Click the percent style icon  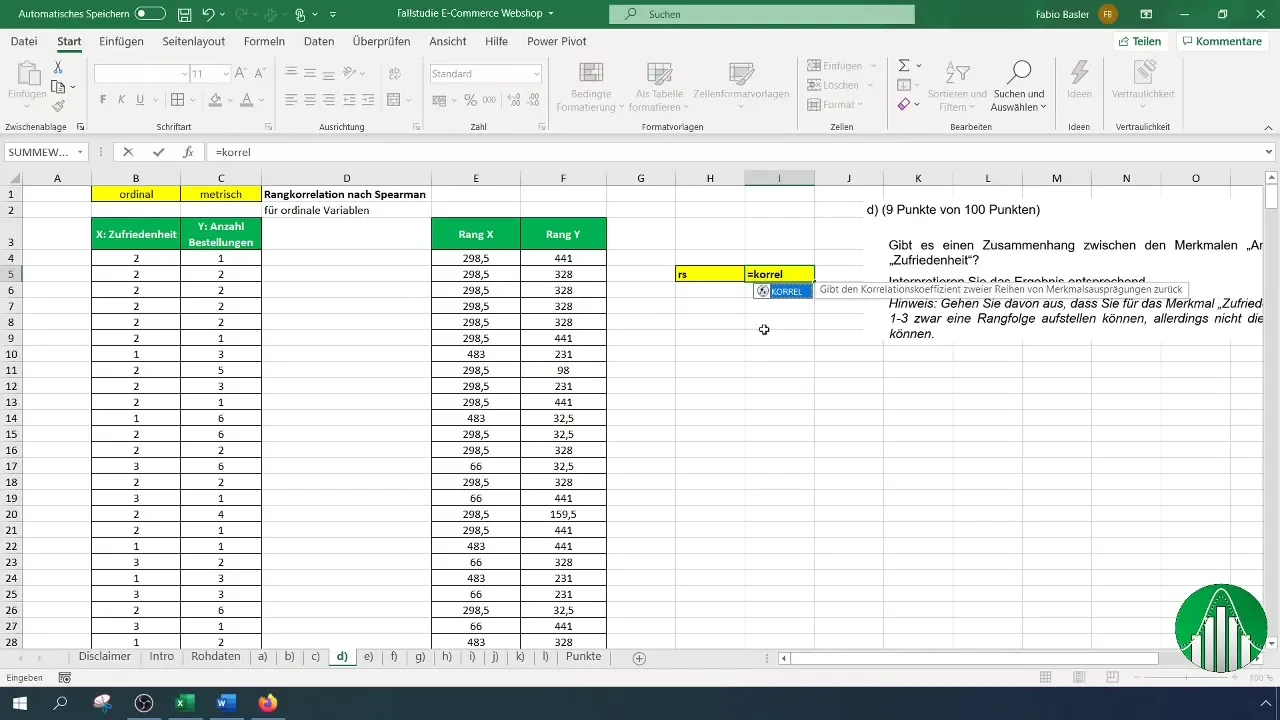(x=470, y=100)
